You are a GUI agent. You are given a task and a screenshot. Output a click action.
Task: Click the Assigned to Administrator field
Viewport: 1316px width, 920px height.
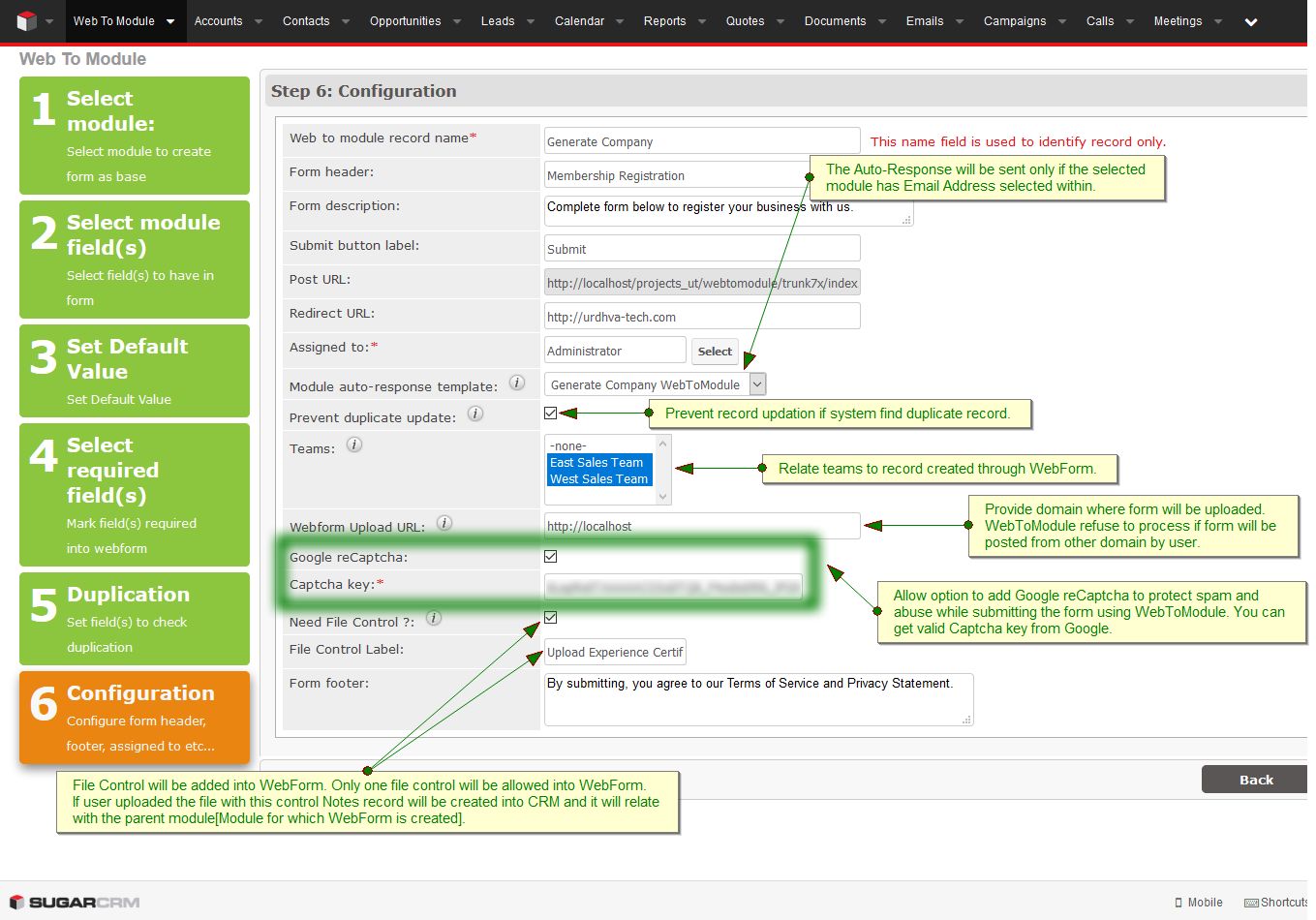click(x=615, y=350)
